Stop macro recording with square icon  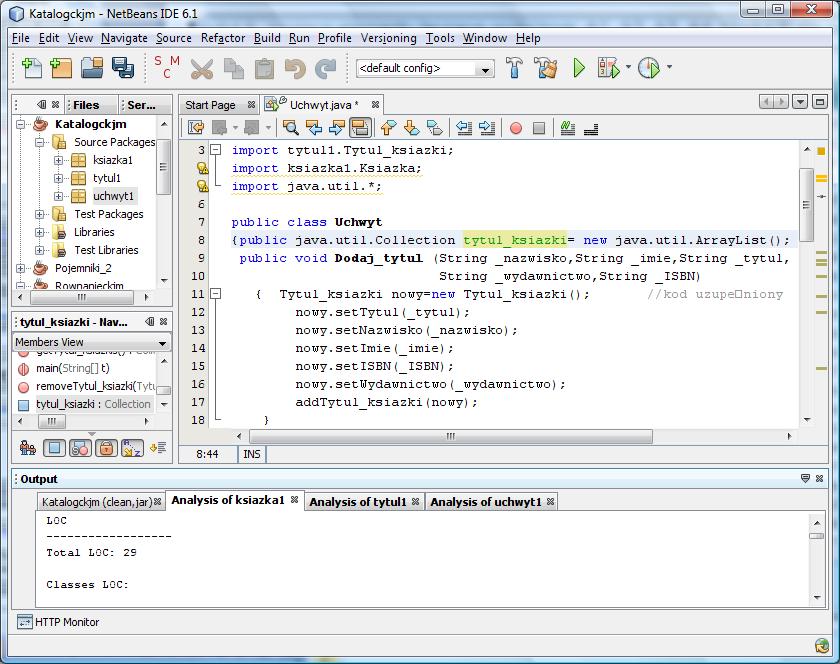pyautogui.click(x=539, y=128)
